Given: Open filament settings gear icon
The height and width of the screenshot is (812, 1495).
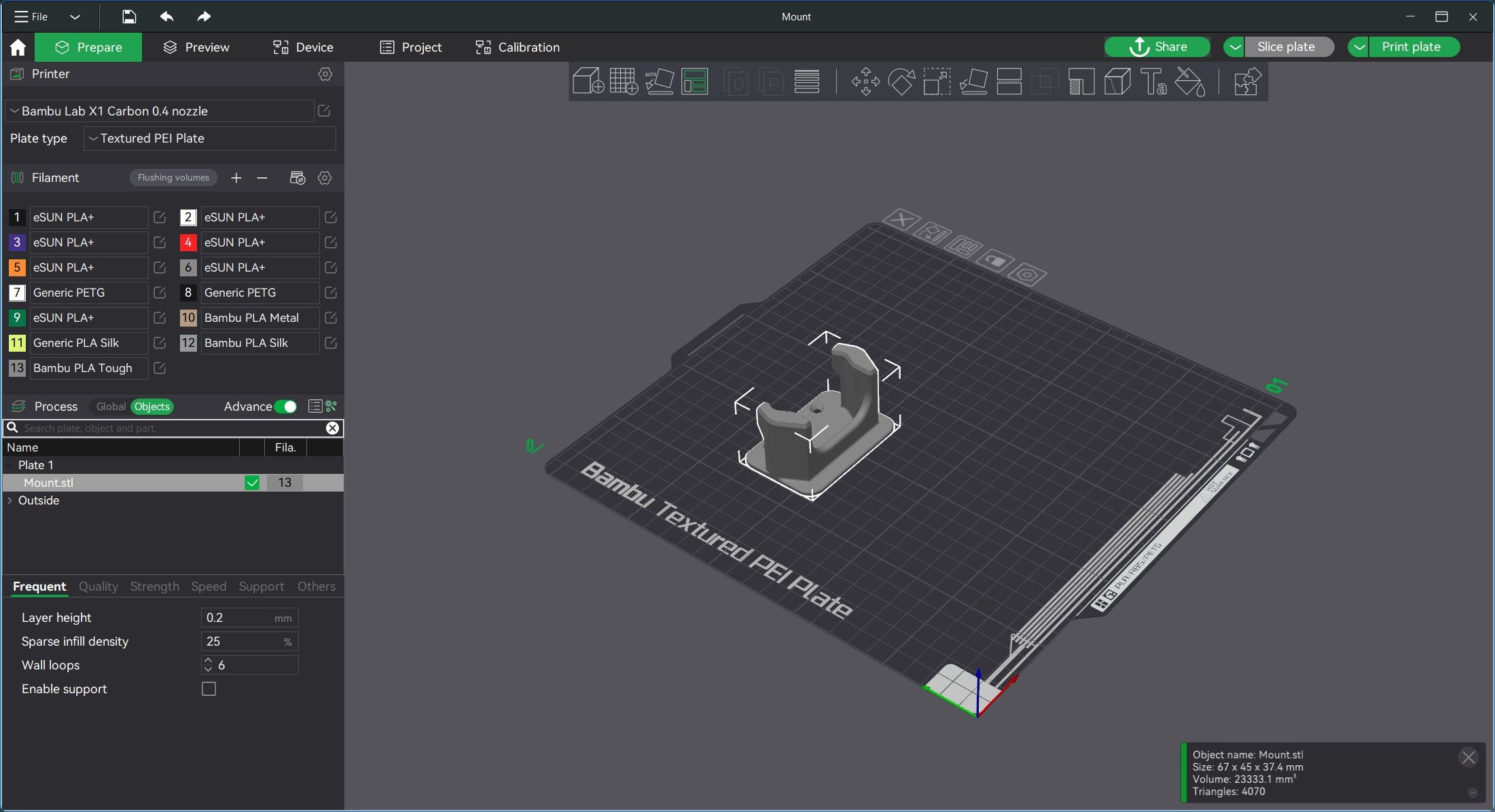Looking at the screenshot, I should [325, 178].
